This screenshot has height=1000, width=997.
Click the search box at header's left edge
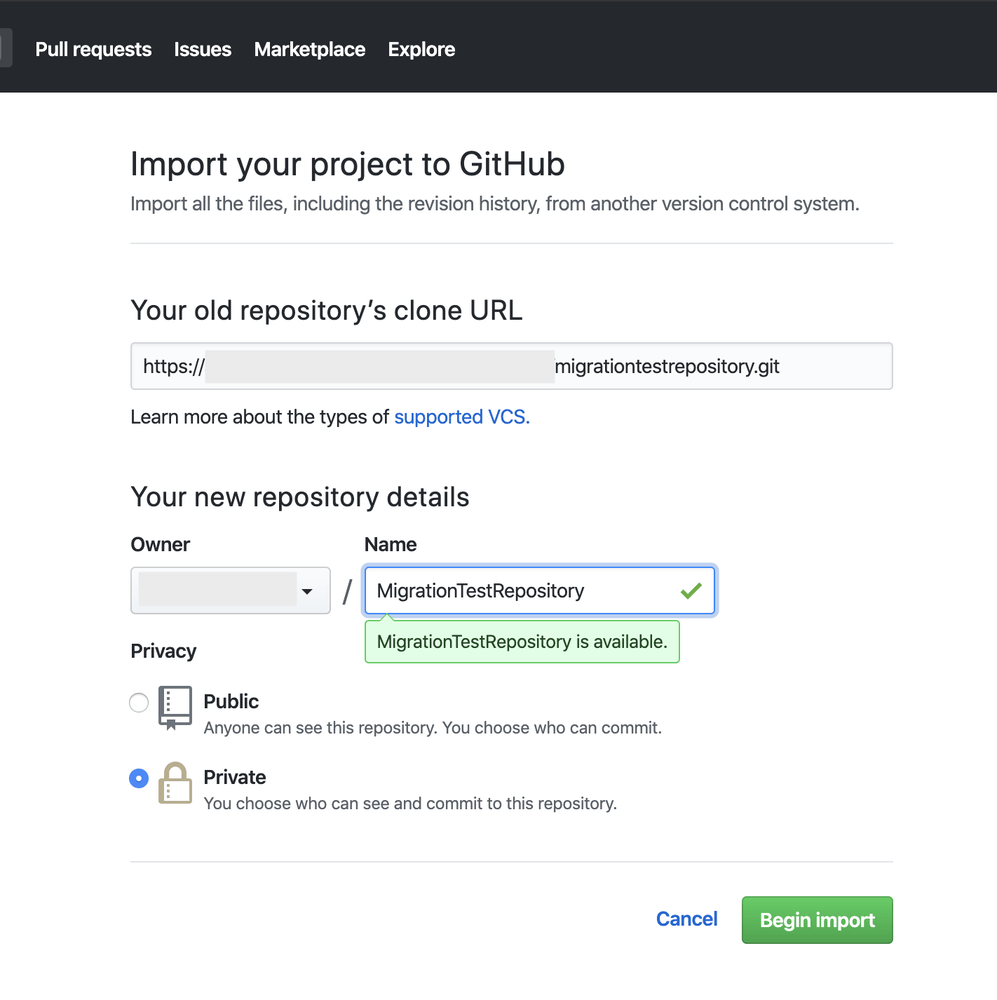coord(6,48)
